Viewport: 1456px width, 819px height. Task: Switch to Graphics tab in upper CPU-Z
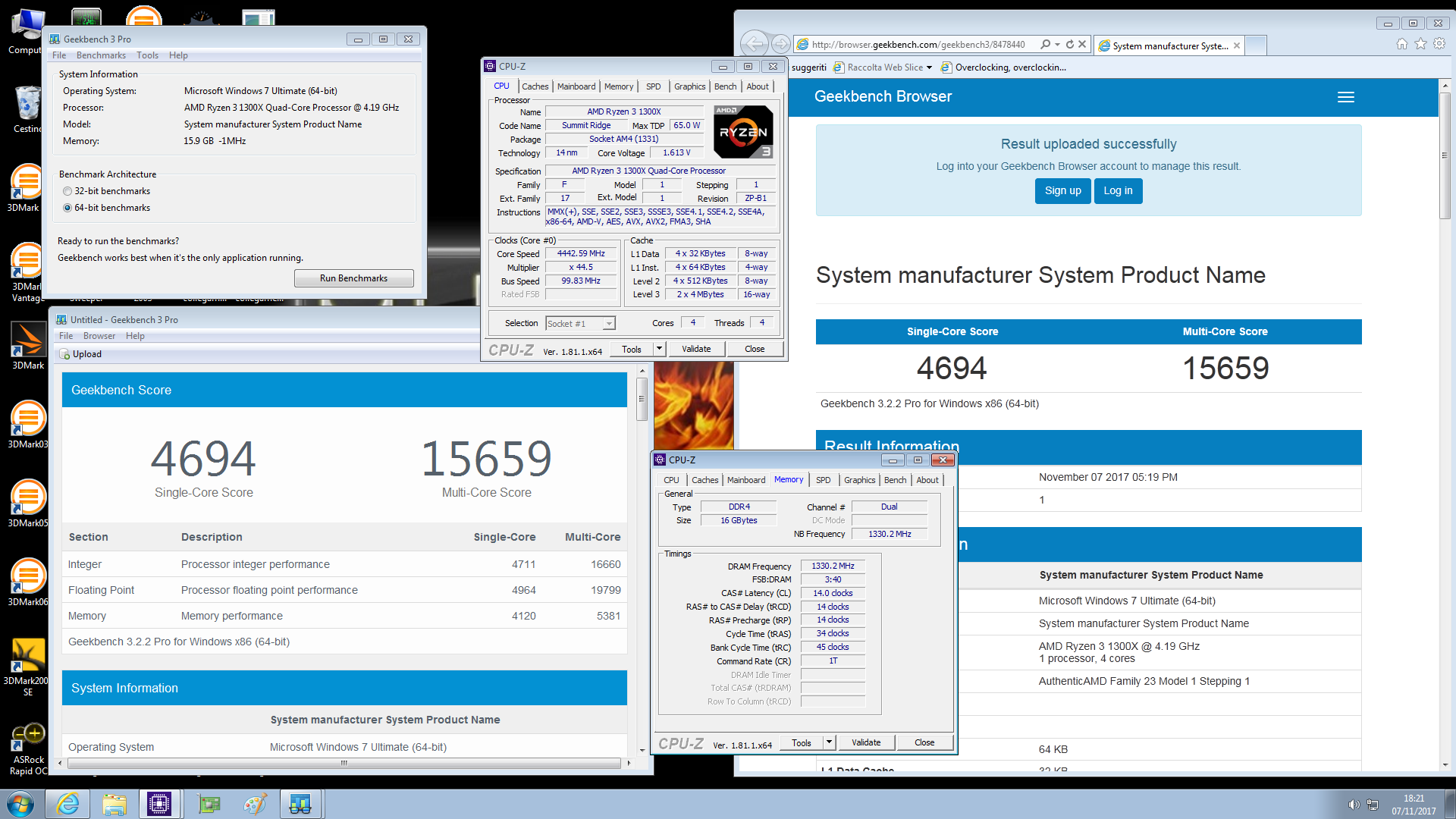[689, 86]
